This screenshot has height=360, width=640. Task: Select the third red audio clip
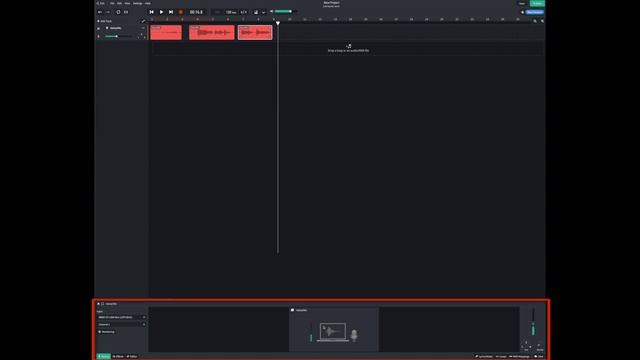[255, 32]
